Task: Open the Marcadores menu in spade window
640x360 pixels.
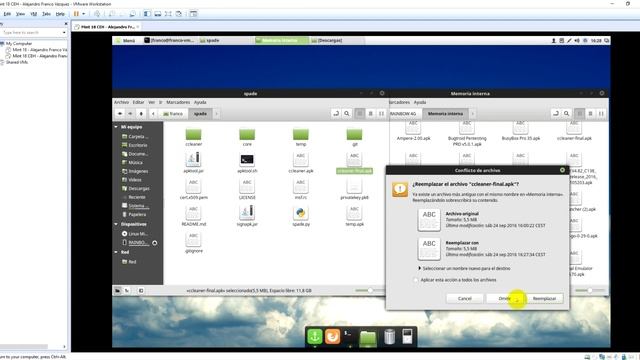Action: coord(178,102)
